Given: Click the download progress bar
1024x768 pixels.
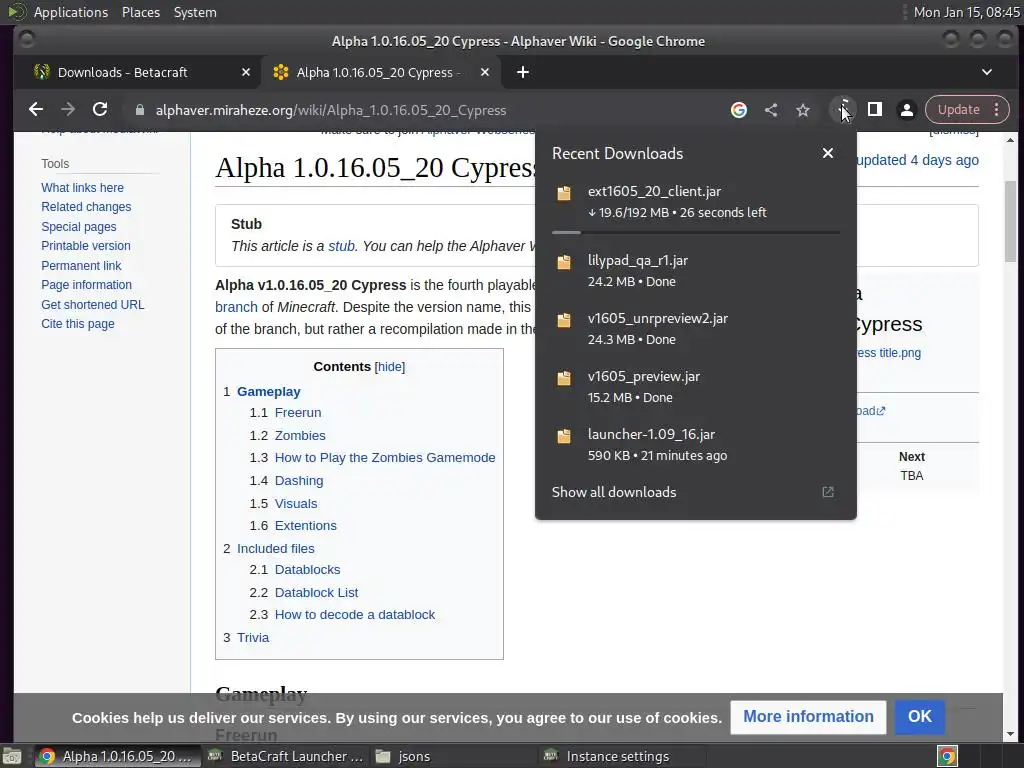Looking at the screenshot, I should pos(696,232).
